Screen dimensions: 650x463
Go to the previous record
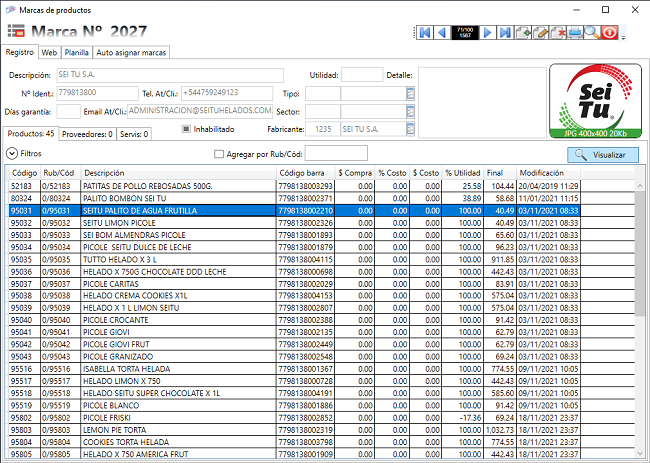click(x=442, y=32)
